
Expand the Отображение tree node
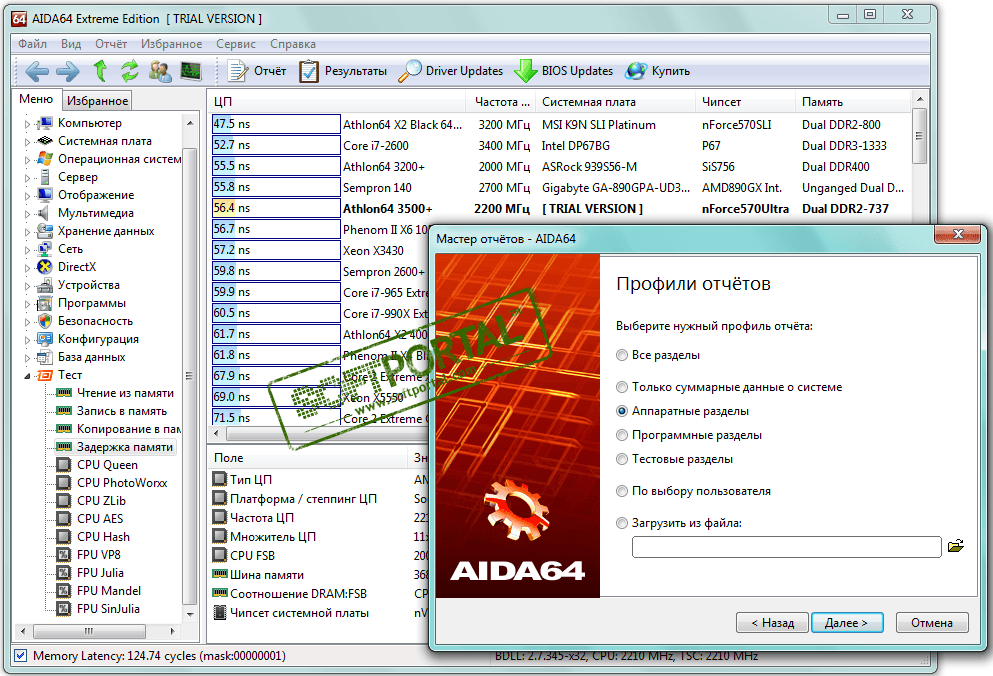click(27, 195)
